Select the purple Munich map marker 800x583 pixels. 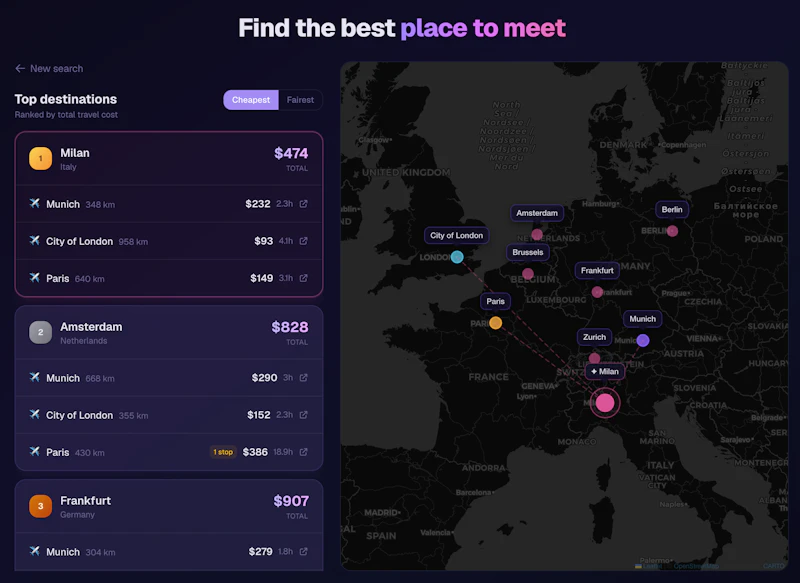coord(643,340)
